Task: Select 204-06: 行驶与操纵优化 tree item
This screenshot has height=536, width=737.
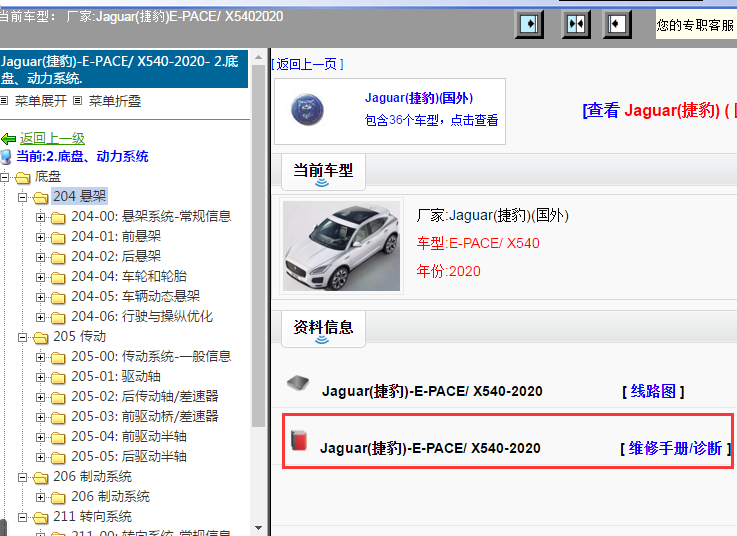Action: point(142,316)
